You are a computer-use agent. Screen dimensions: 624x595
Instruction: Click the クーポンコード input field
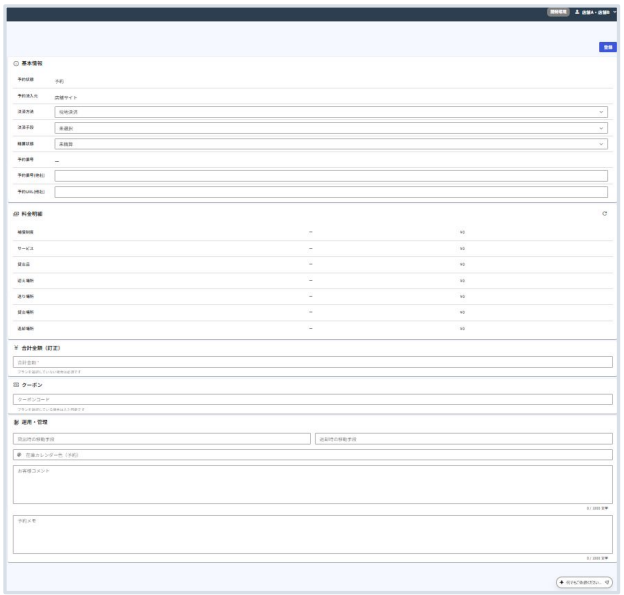[x=312, y=399]
